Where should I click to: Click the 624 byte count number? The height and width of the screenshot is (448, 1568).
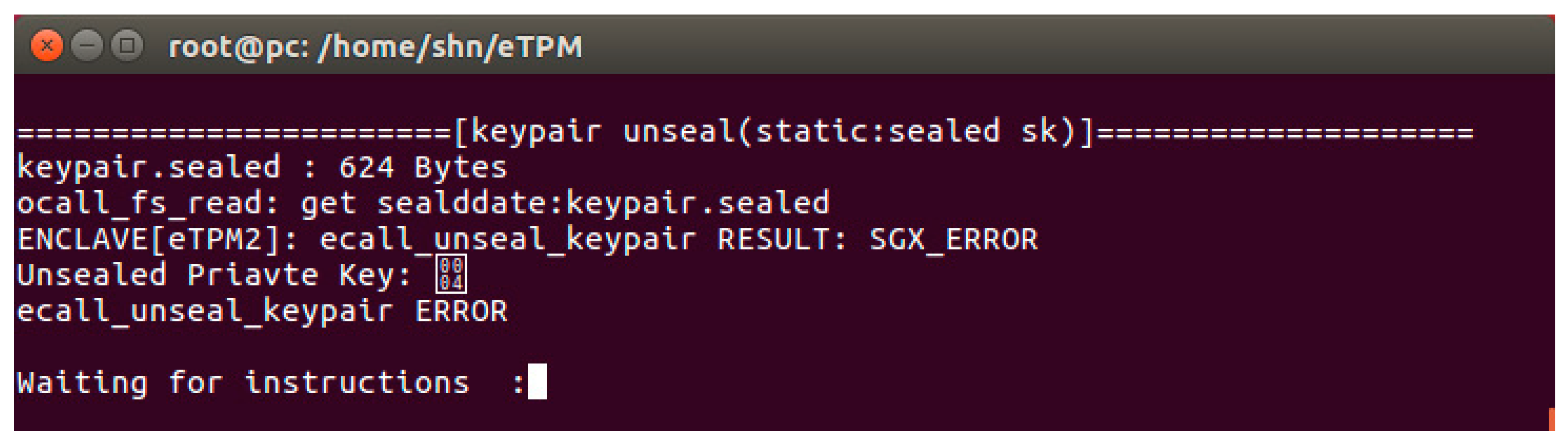pos(367,167)
